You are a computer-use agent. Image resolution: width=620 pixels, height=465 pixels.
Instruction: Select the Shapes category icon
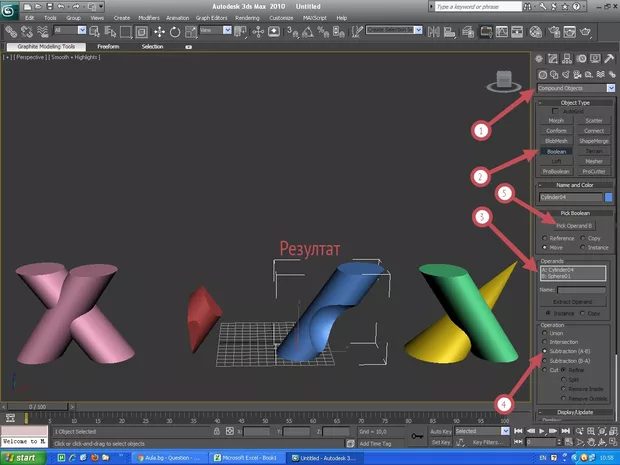pos(555,75)
